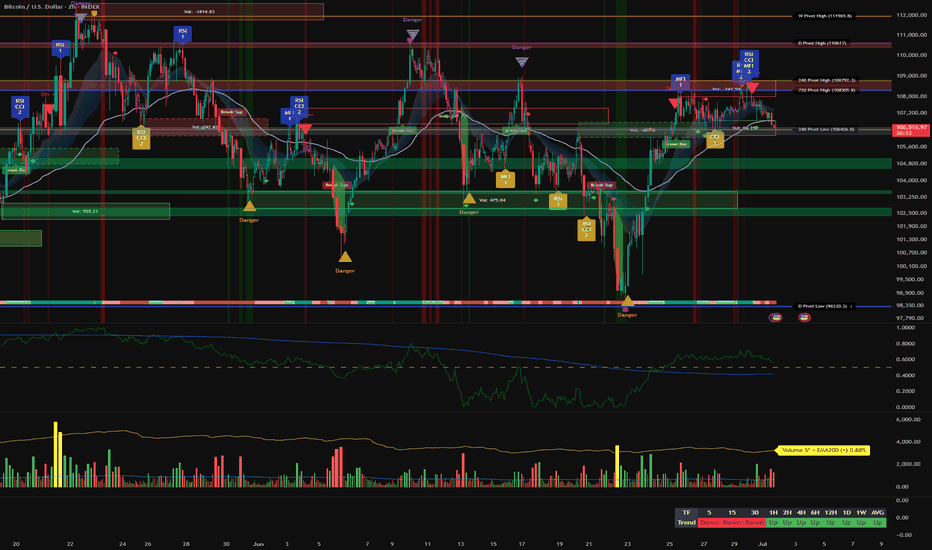Image resolution: width=932 pixels, height=550 pixels.
Task: Click the W Pivot High (111965.8) label
Action: pyautogui.click(x=825, y=16)
